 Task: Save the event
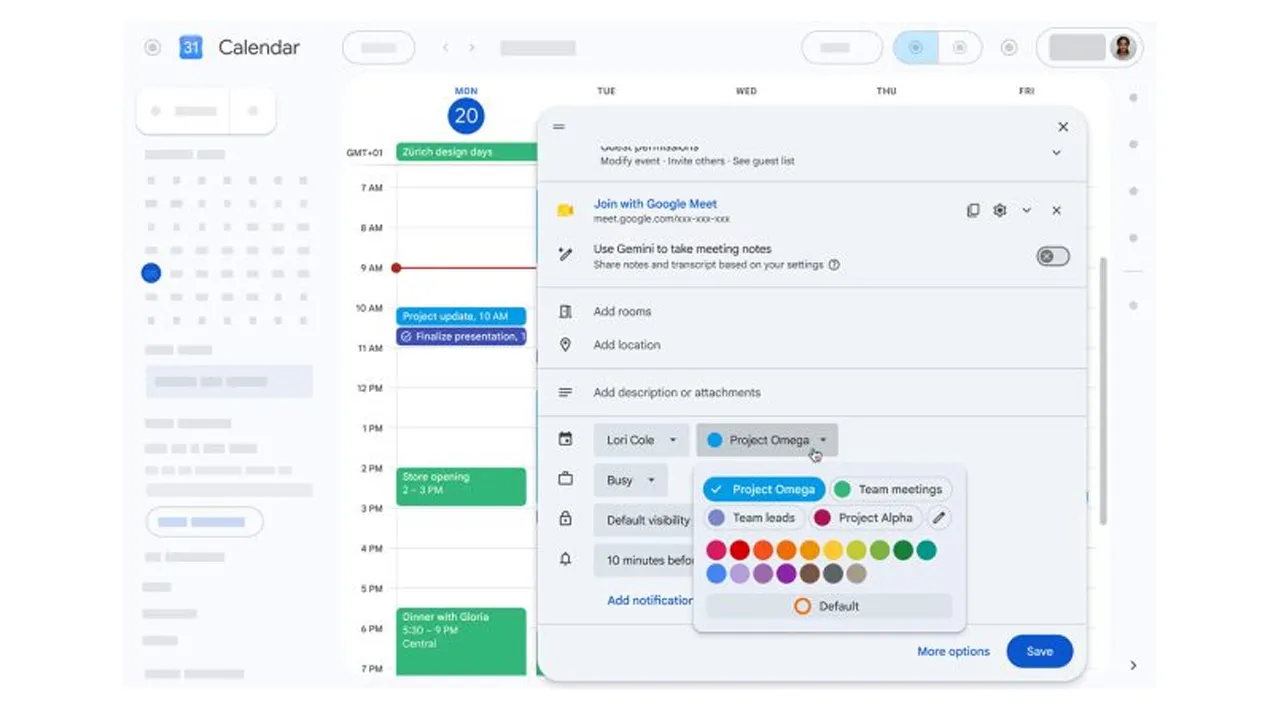[1040, 652]
